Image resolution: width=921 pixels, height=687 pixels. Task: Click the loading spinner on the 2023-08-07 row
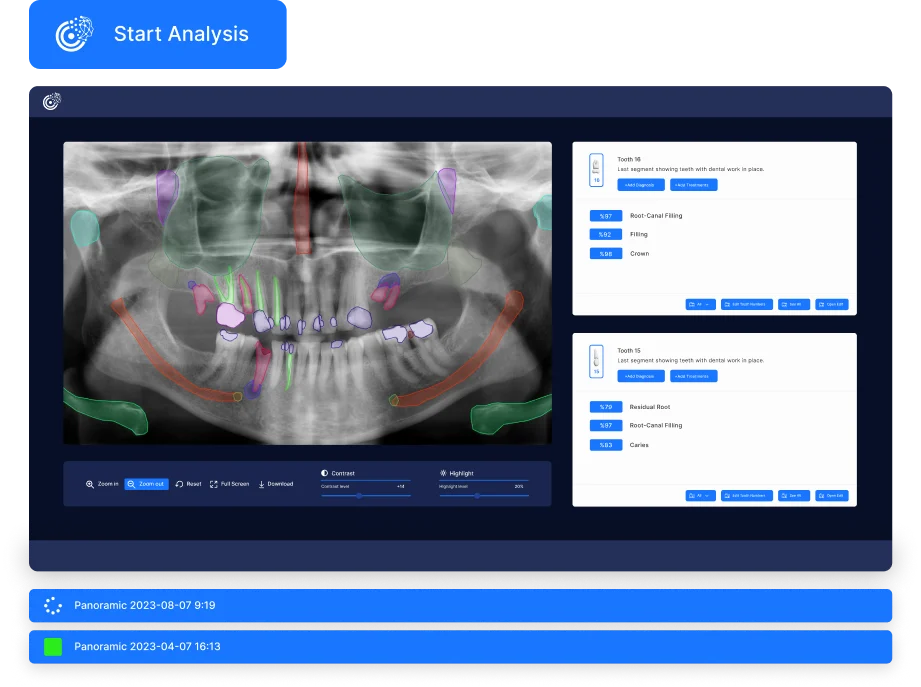(53, 605)
